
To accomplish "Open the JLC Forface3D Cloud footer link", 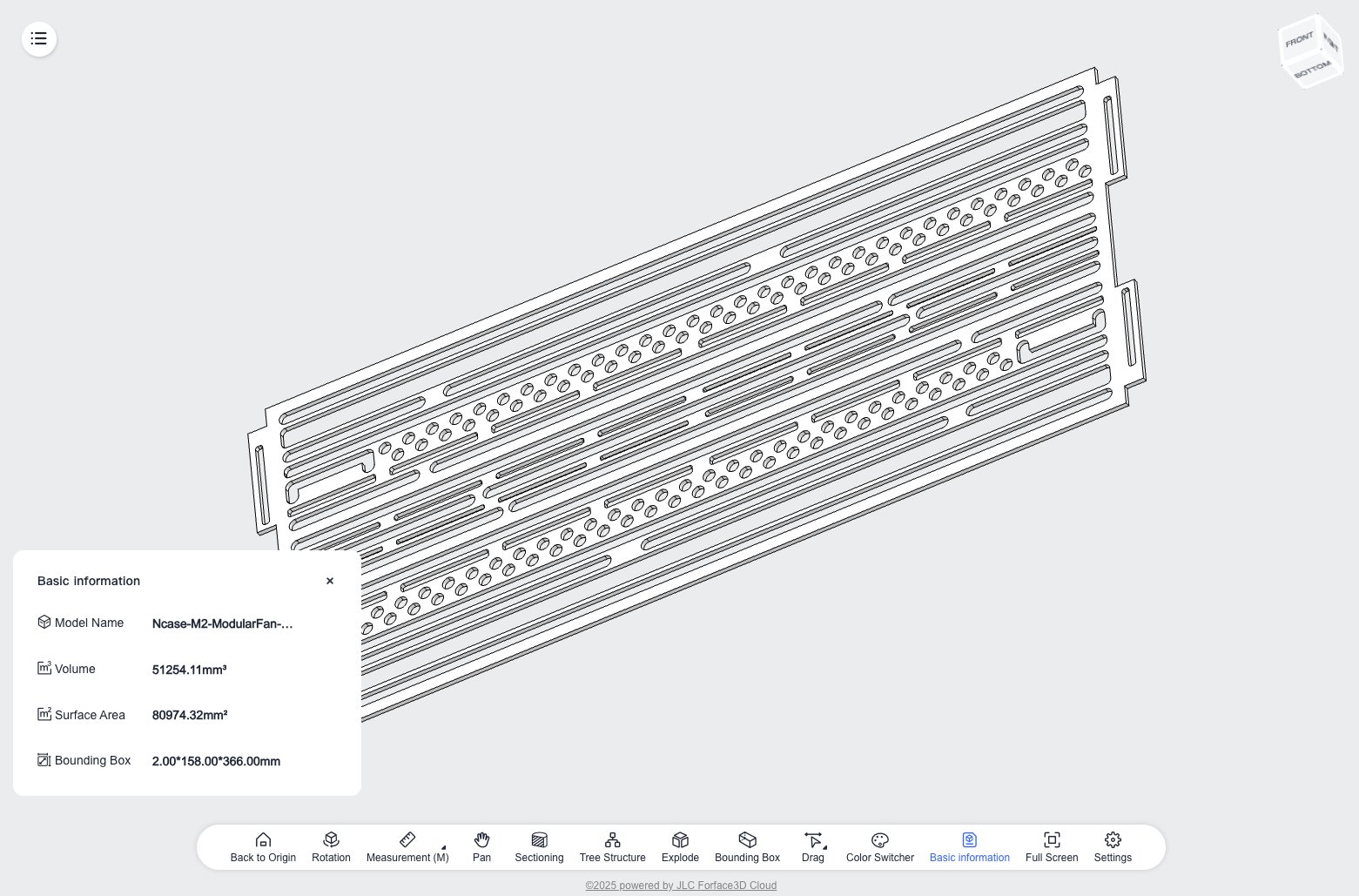I will 681,886.
